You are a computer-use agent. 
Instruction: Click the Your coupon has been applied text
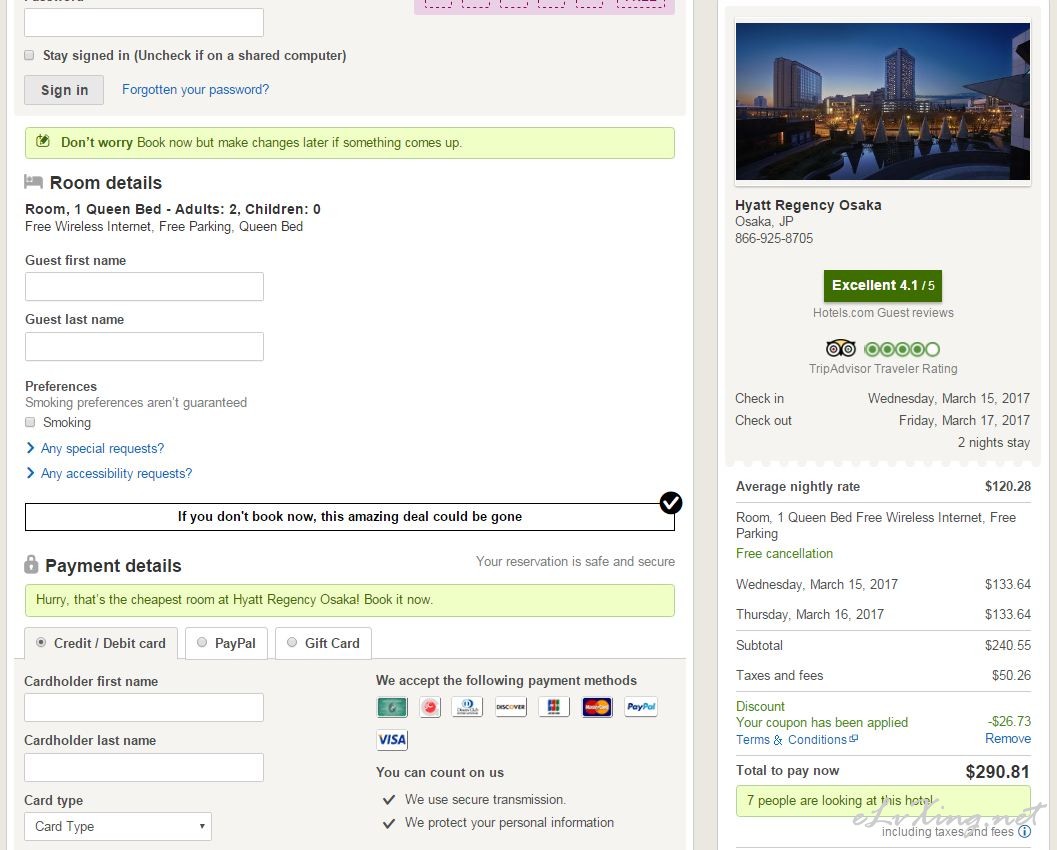pyautogui.click(x=822, y=723)
